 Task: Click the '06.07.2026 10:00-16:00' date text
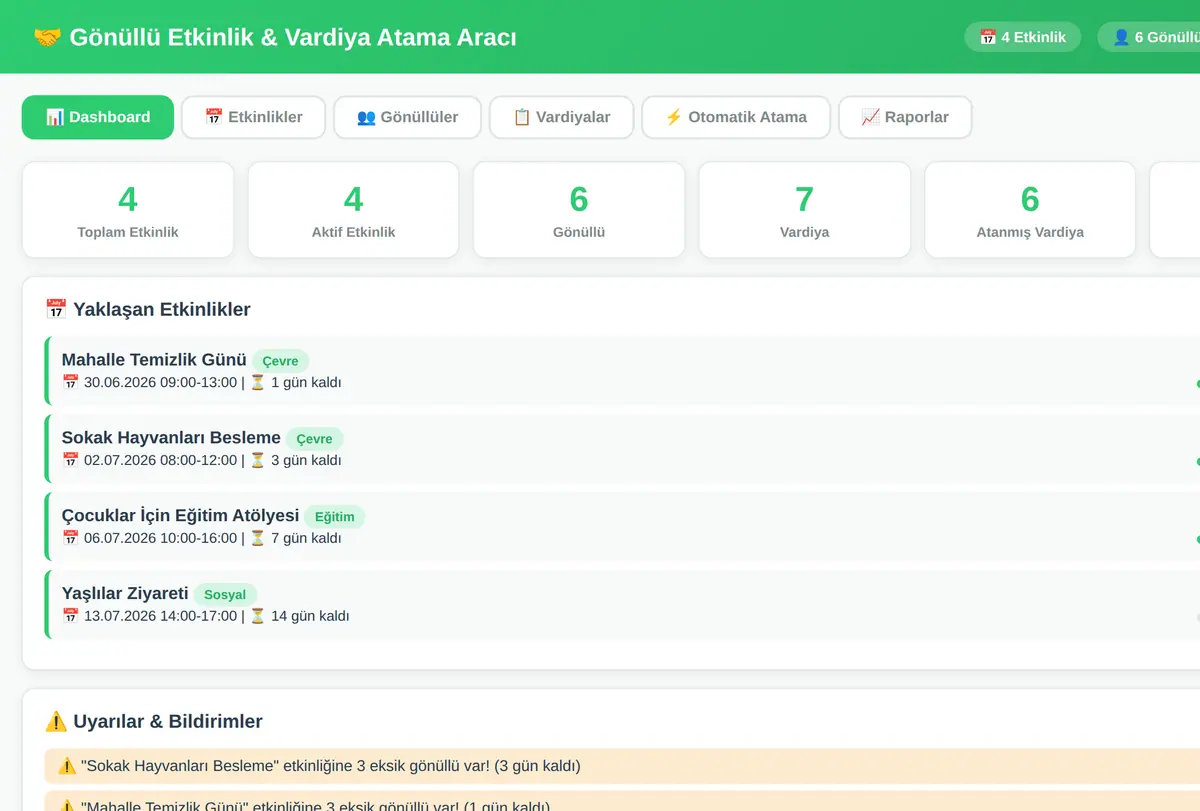click(161, 538)
